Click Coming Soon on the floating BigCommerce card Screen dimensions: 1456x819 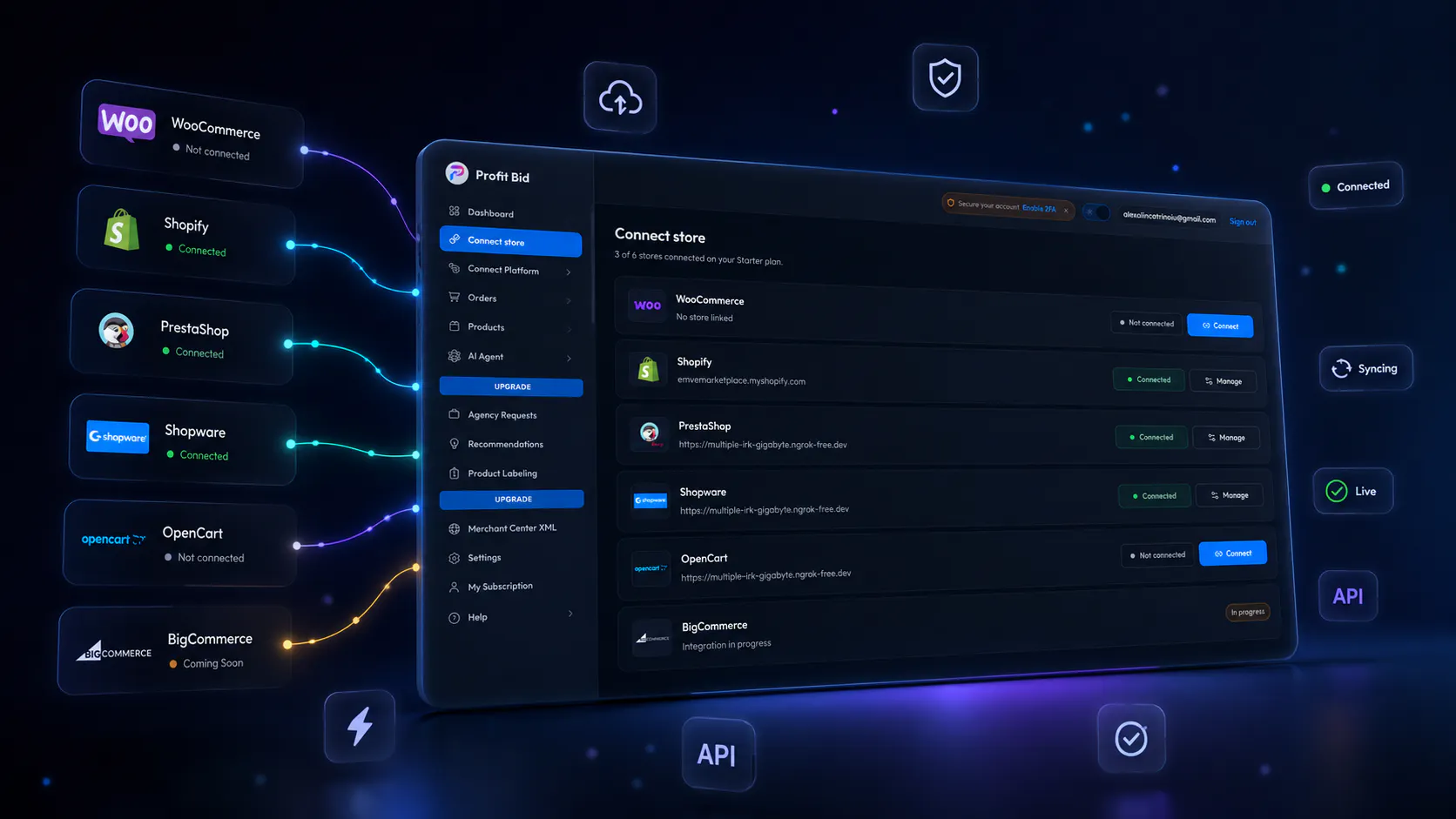(x=213, y=663)
